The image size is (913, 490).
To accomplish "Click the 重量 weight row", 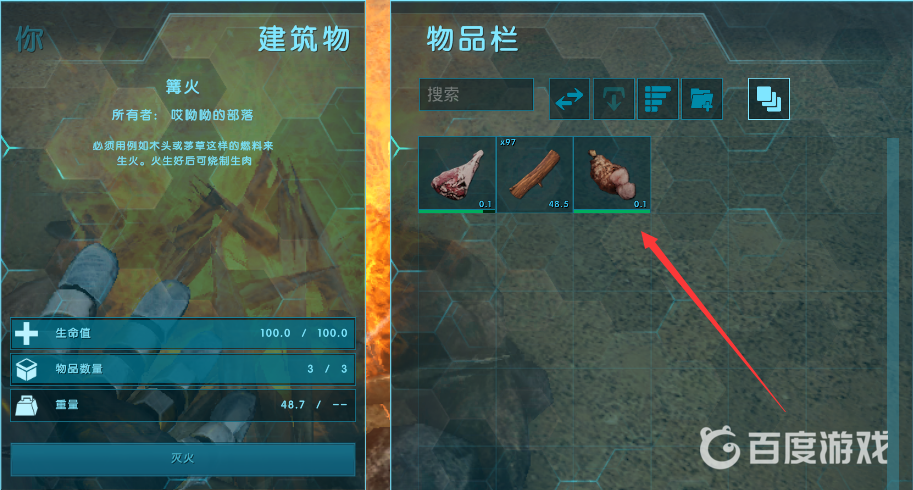I will click(x=183, y=405).
